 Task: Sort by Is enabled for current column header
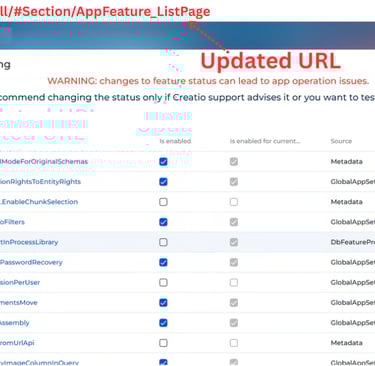[265, 141]
